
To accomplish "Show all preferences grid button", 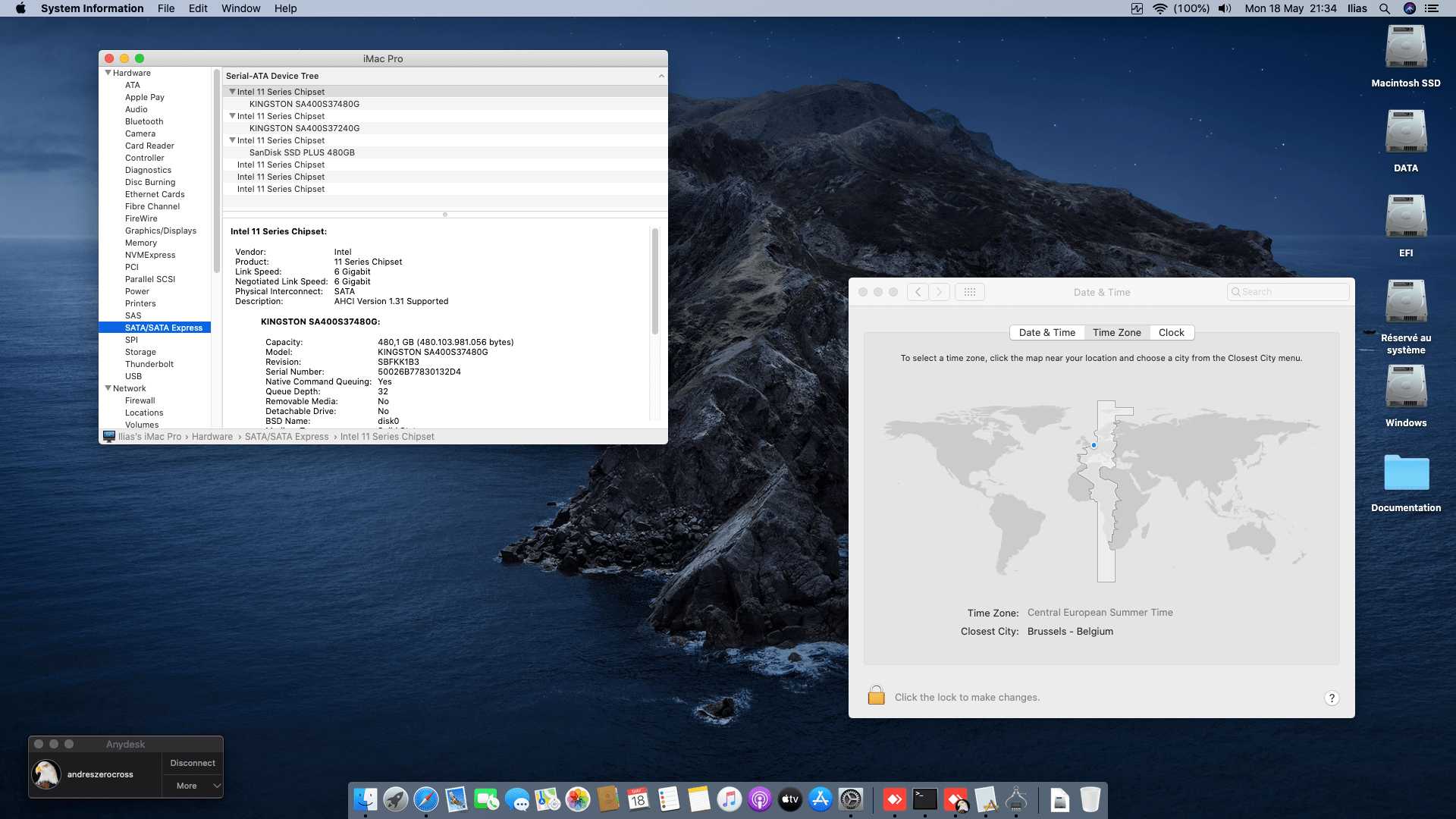I will [x=969, y=292].
